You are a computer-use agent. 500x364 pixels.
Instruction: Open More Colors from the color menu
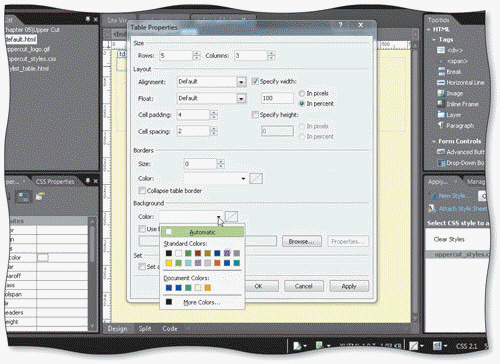pos(202,302)
